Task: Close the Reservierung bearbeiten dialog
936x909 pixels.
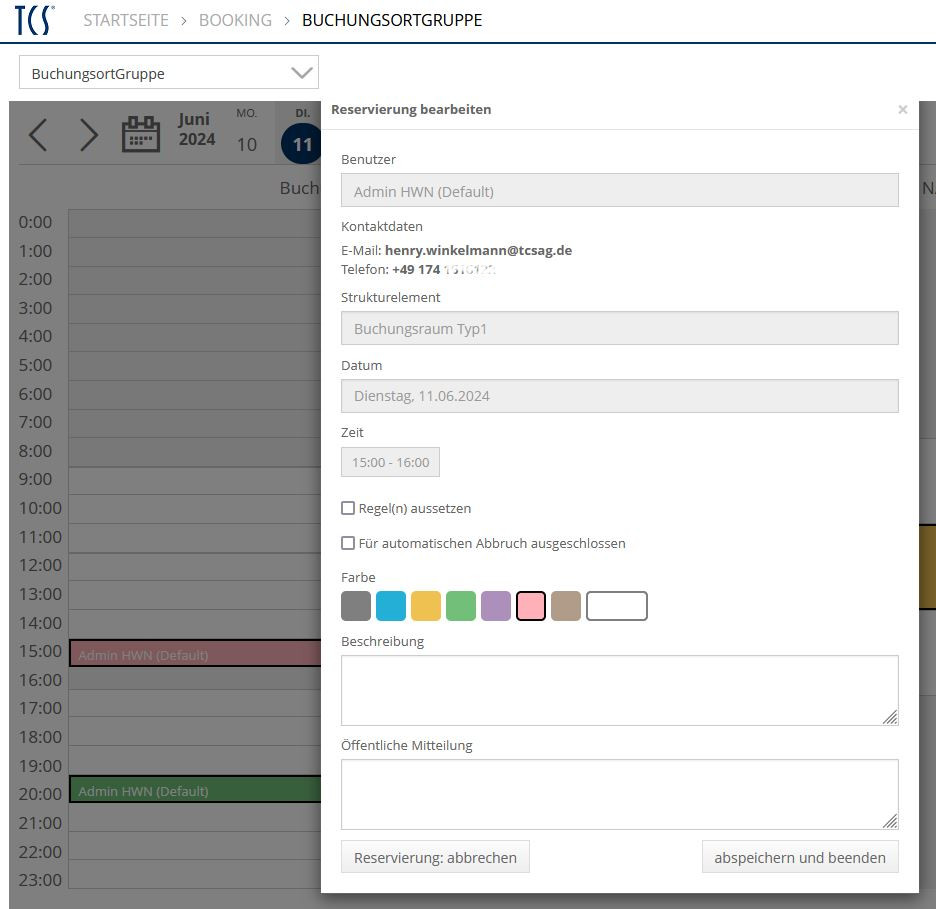Action: click(x=902, y=110)
